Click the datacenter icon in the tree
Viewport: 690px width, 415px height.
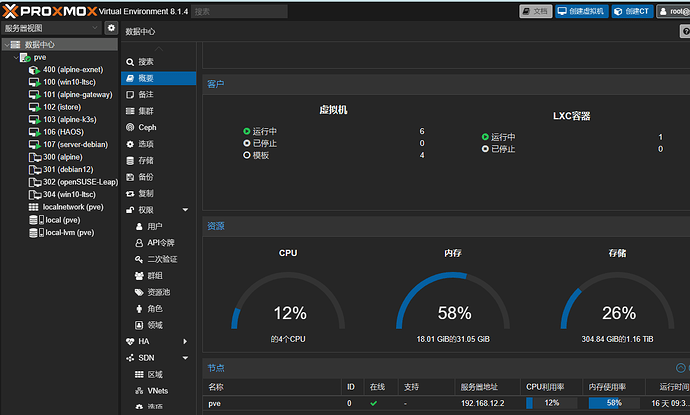click(x=16, y=45)
